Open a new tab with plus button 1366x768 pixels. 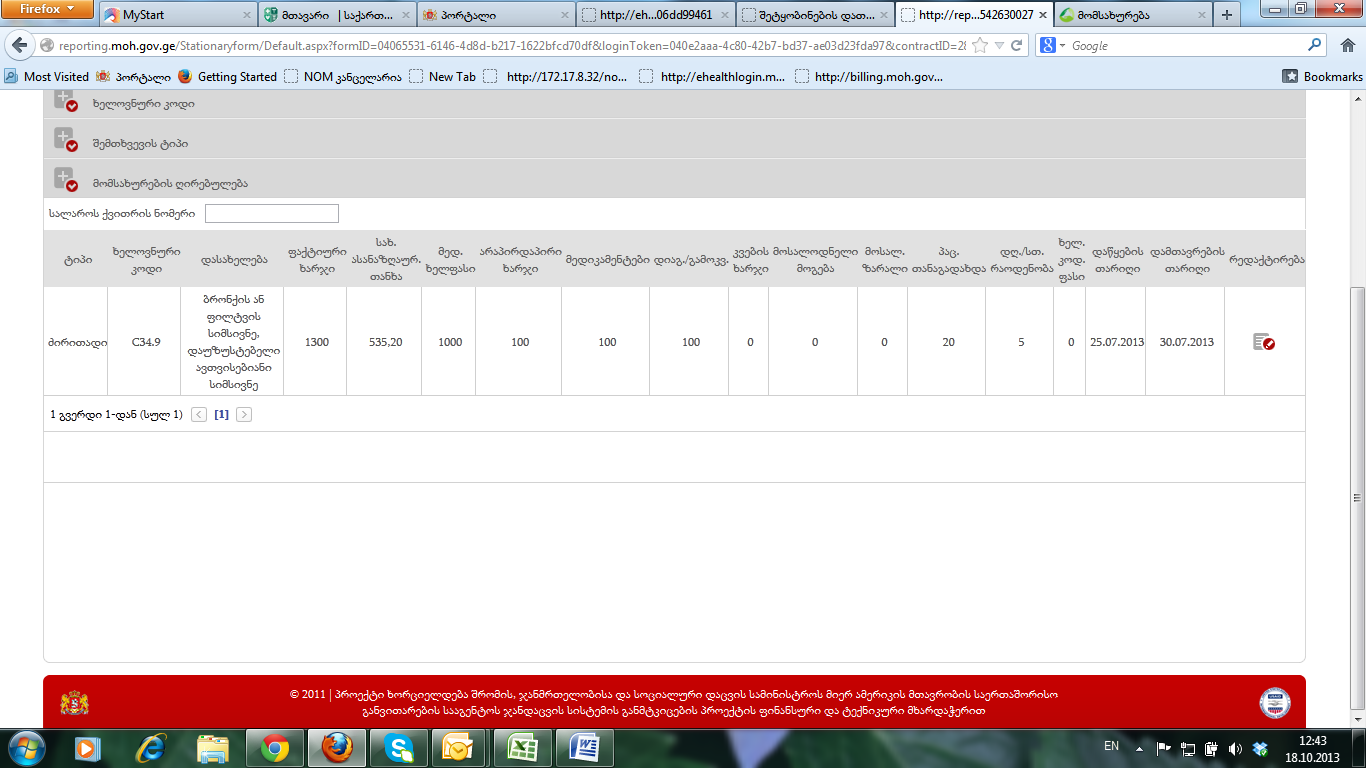(x=1227, y=15)
